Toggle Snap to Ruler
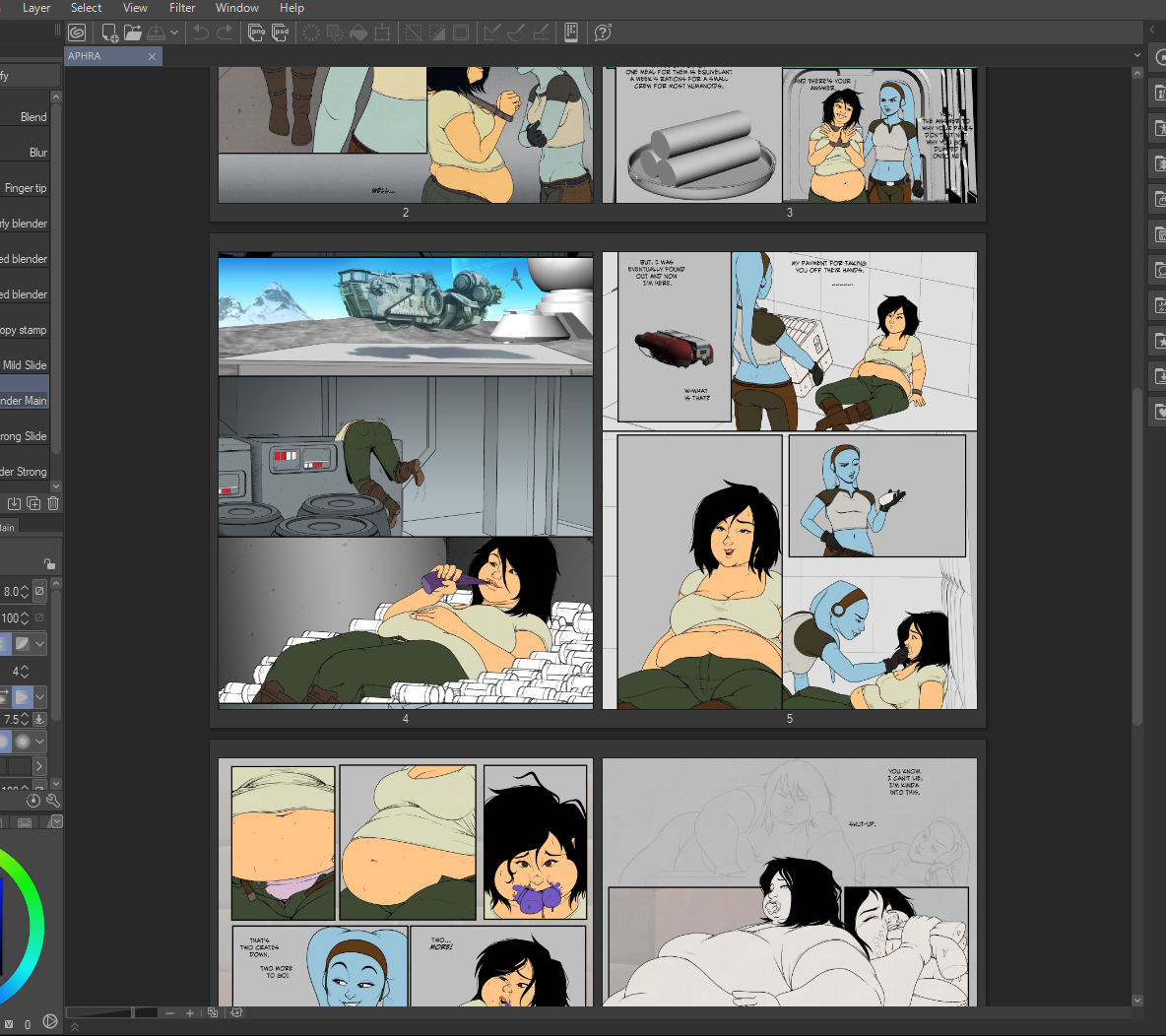1166x1036 pixels. click(x=492, y=32)
